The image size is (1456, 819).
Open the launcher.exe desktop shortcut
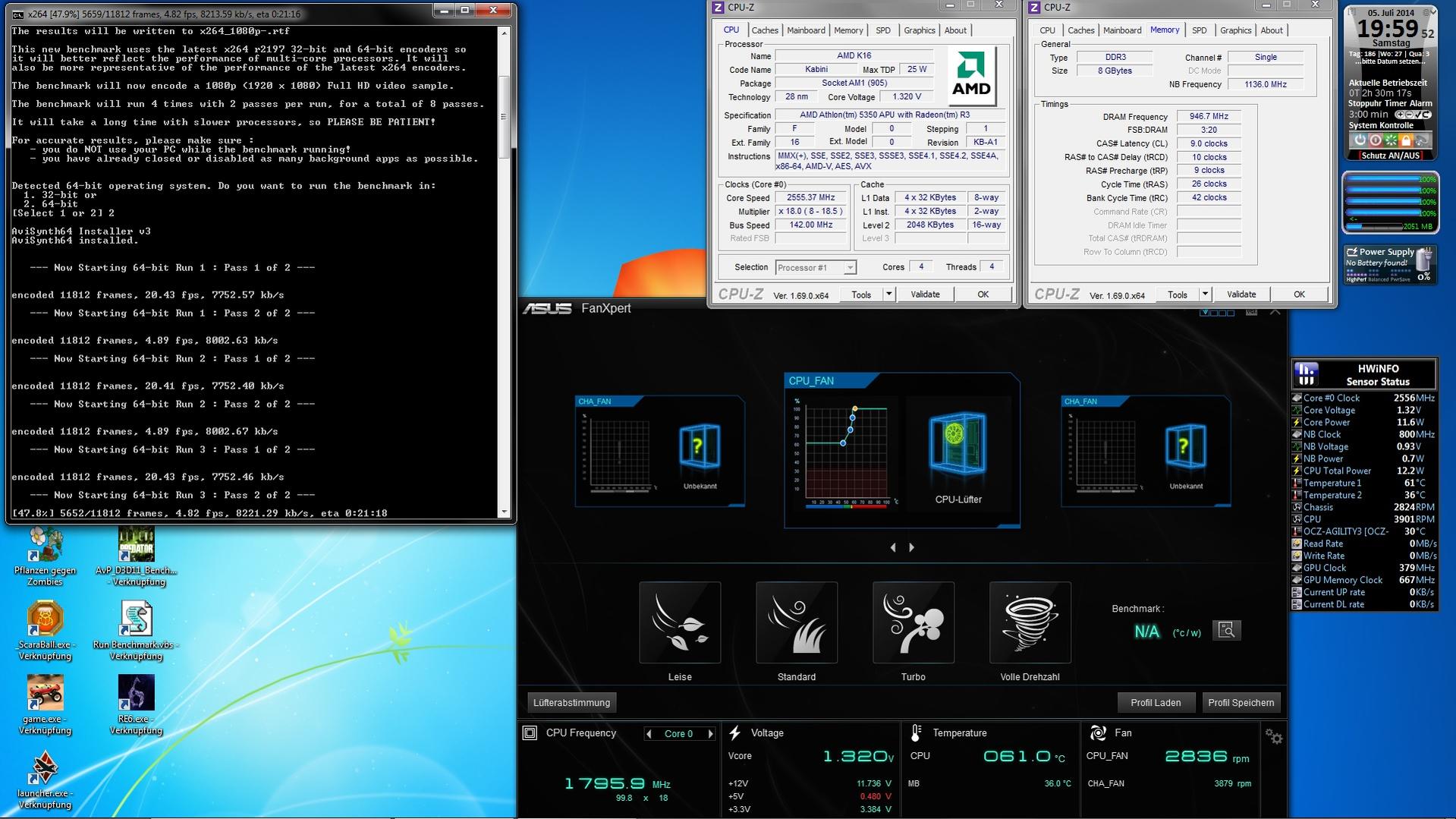click(45, 780)
